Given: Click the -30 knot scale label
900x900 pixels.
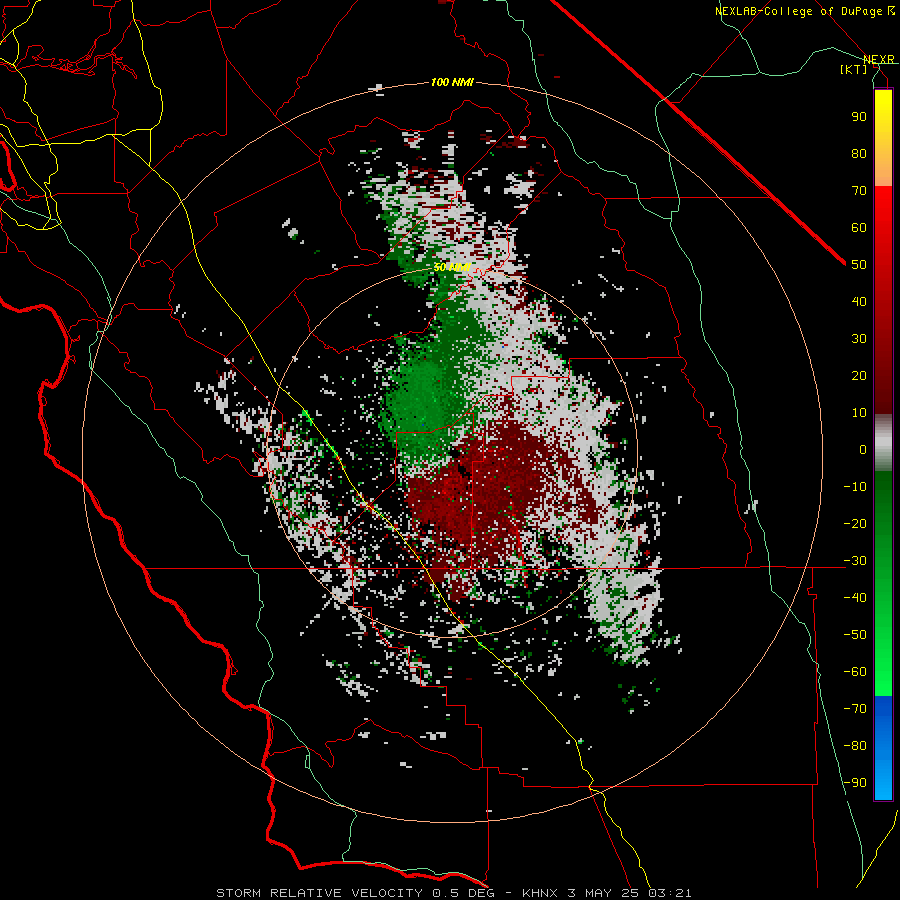Looking at the screenshot, I should (855, 561).
